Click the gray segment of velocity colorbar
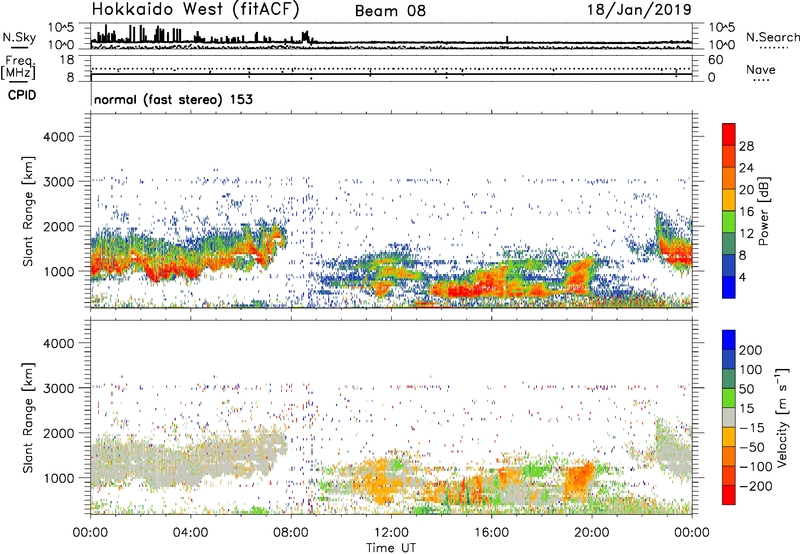The height and width of the screenshot is (554, 800). (x=729, y=418)
